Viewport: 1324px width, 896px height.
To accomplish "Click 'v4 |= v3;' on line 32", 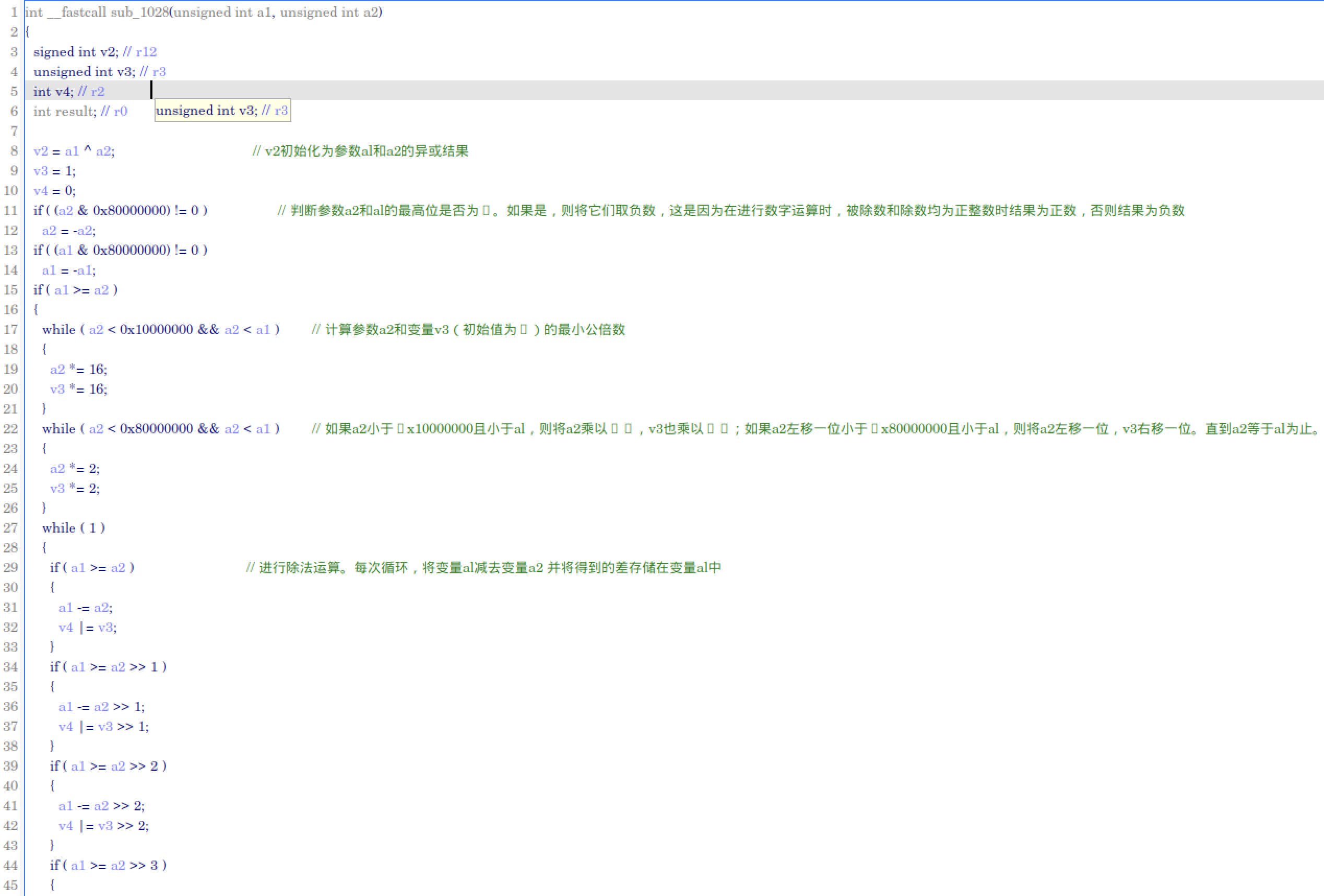I will coord(87,628).
